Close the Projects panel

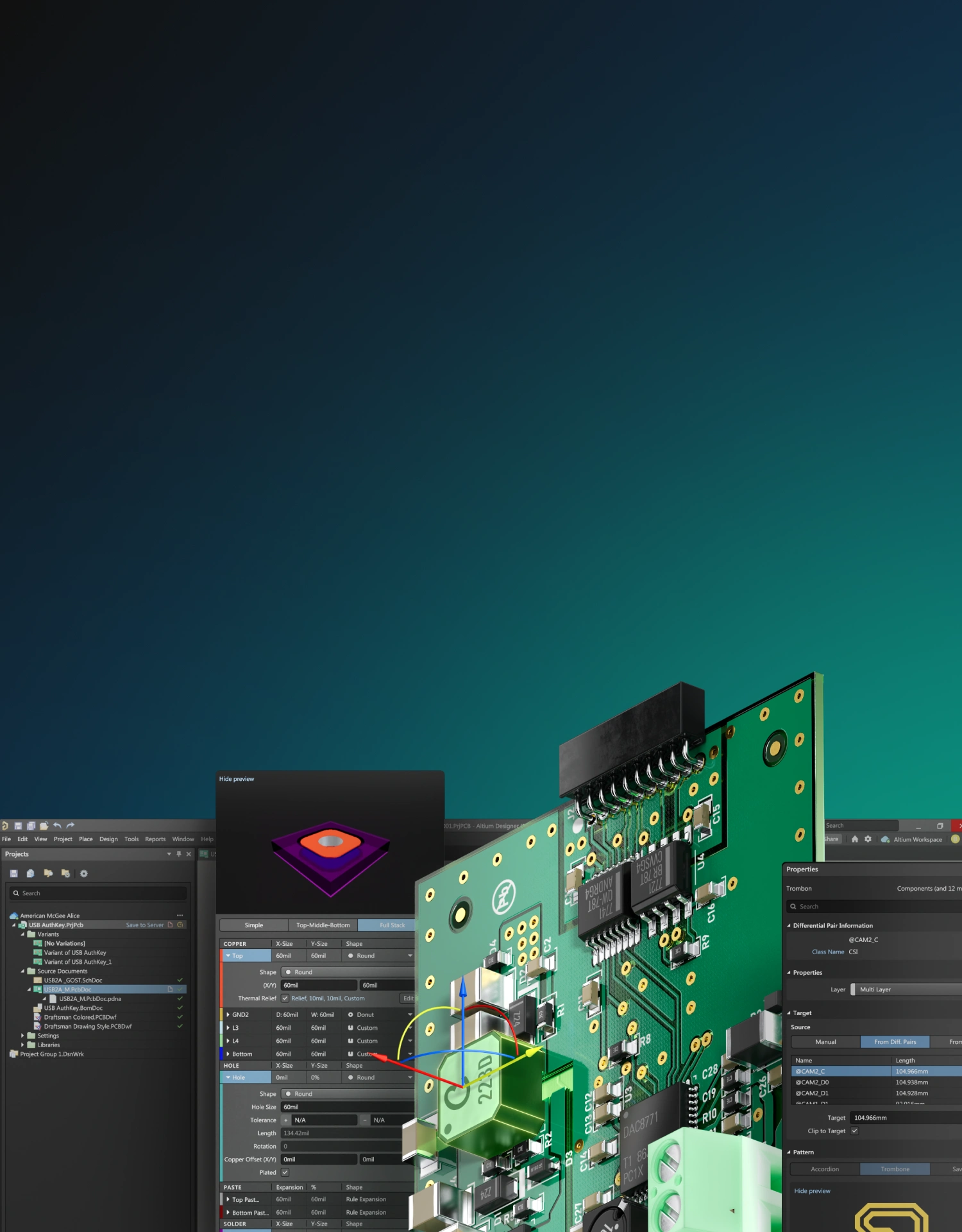pos(189,854)
